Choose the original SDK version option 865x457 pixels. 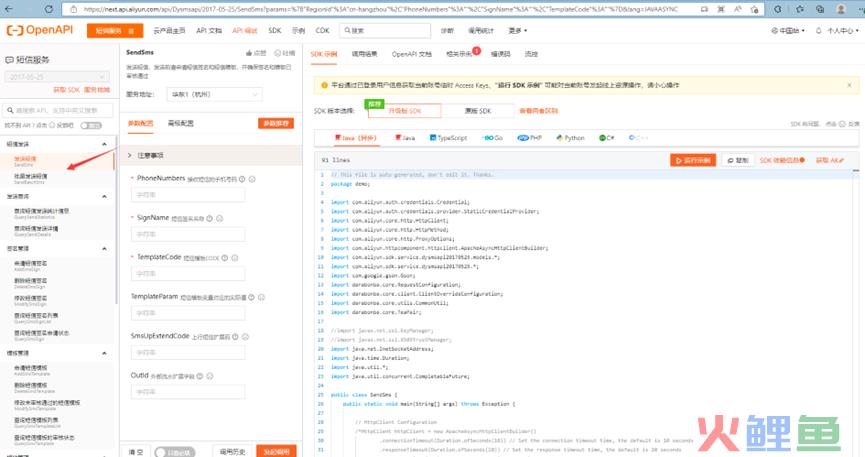point(478,111)
